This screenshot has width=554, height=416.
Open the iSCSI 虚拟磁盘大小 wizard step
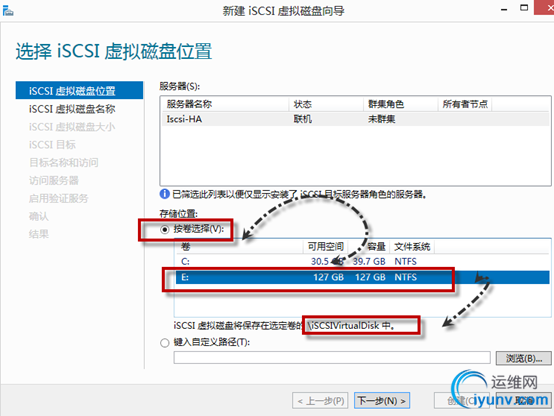(x=72, y=127)
